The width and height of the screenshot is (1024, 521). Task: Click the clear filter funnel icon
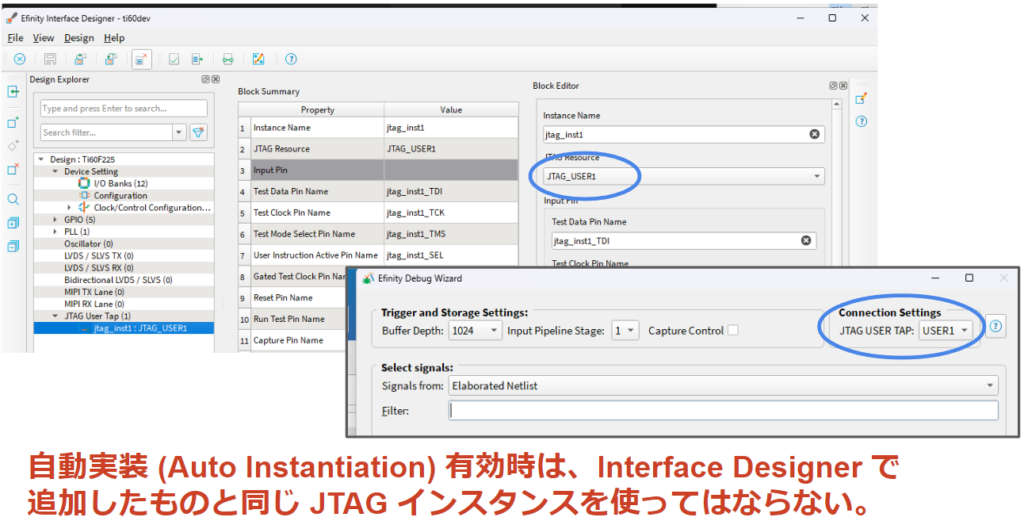[199, 133]
